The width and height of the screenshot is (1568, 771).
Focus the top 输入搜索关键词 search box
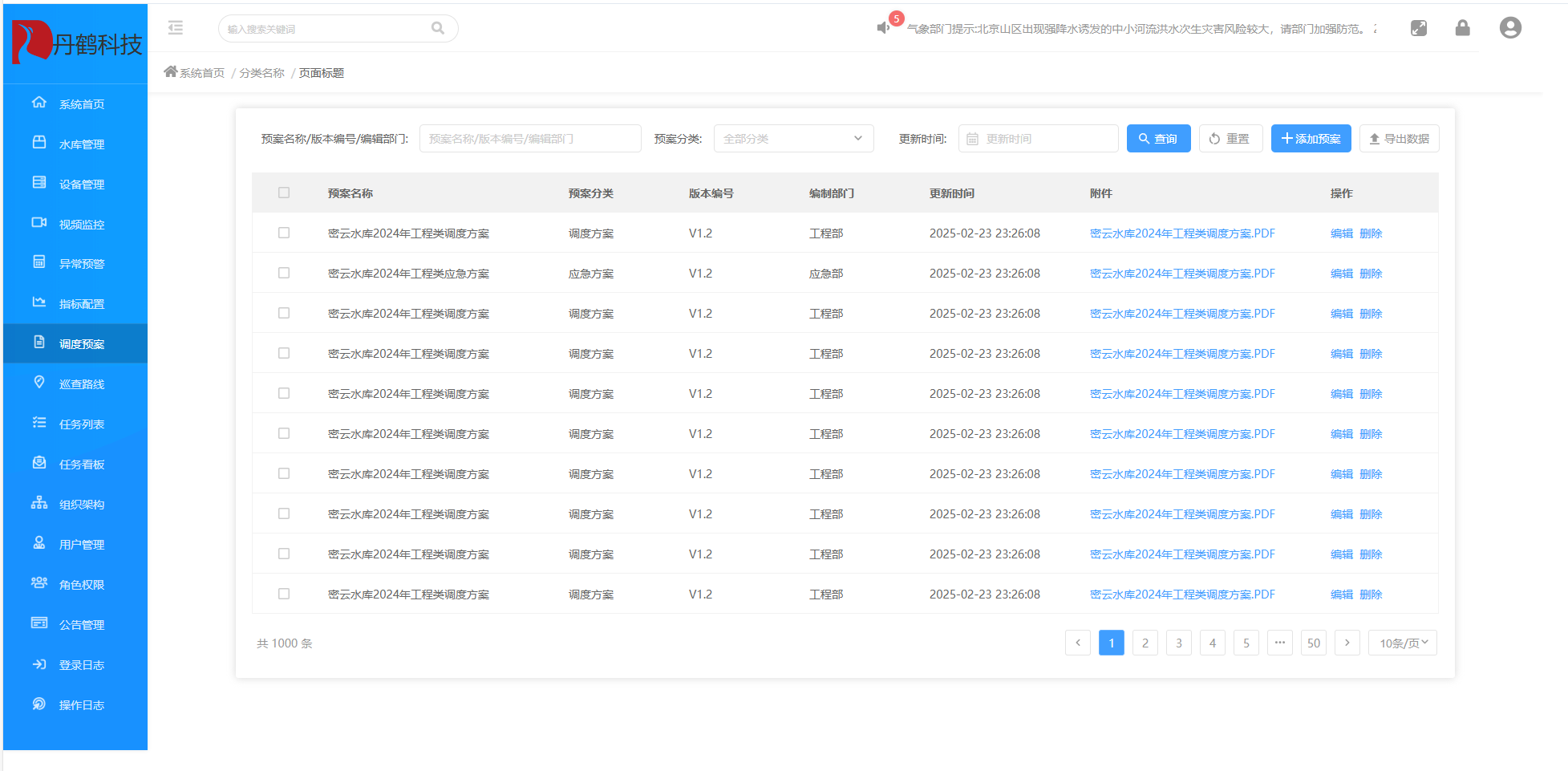pyautogui.click(x=338, y=29)
